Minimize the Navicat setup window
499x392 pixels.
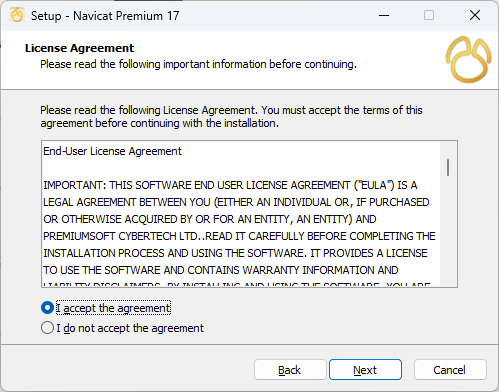point(384,15)
